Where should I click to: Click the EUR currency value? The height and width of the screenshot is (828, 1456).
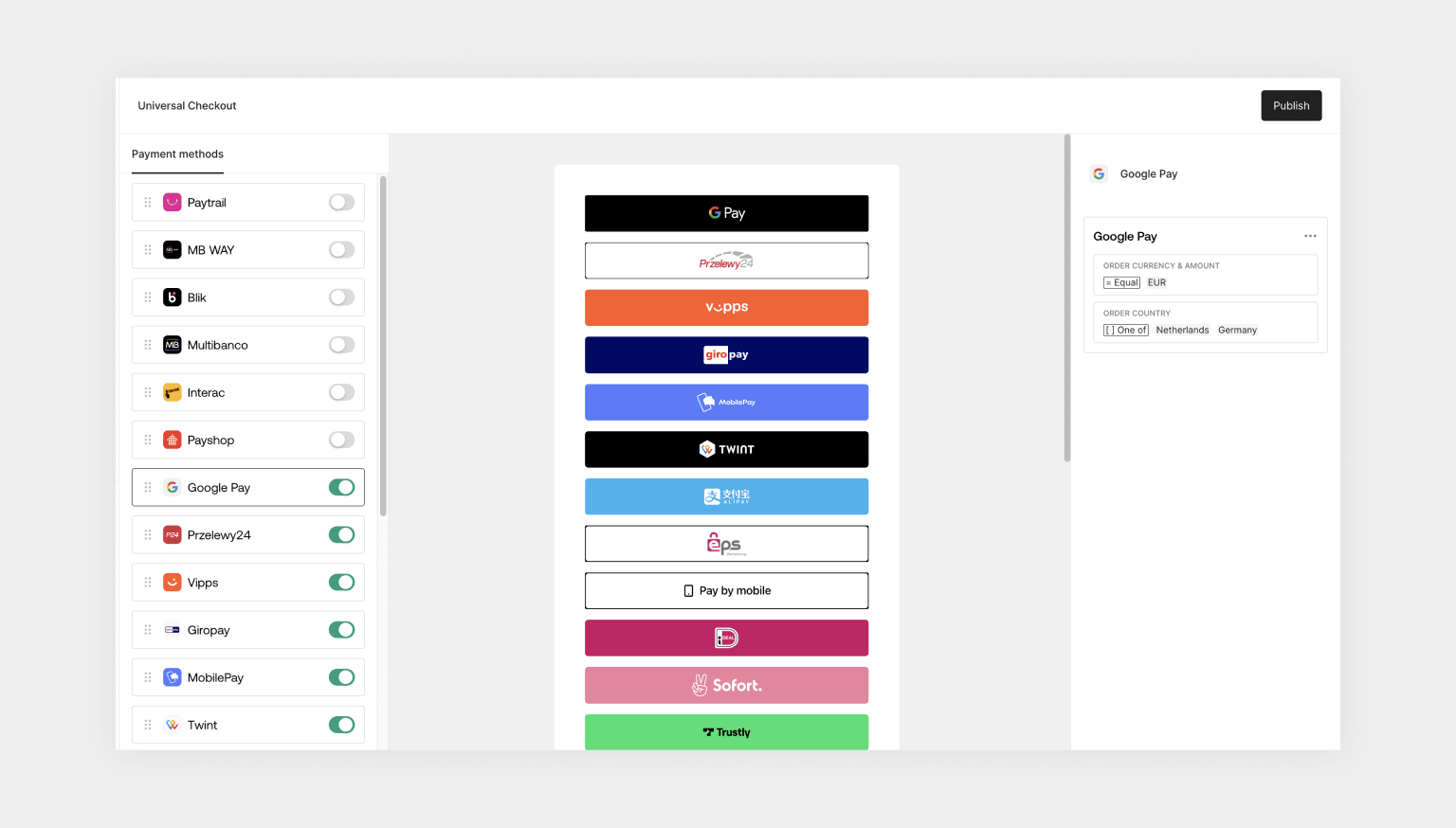pyautogui.click(x=1156, y=282)
